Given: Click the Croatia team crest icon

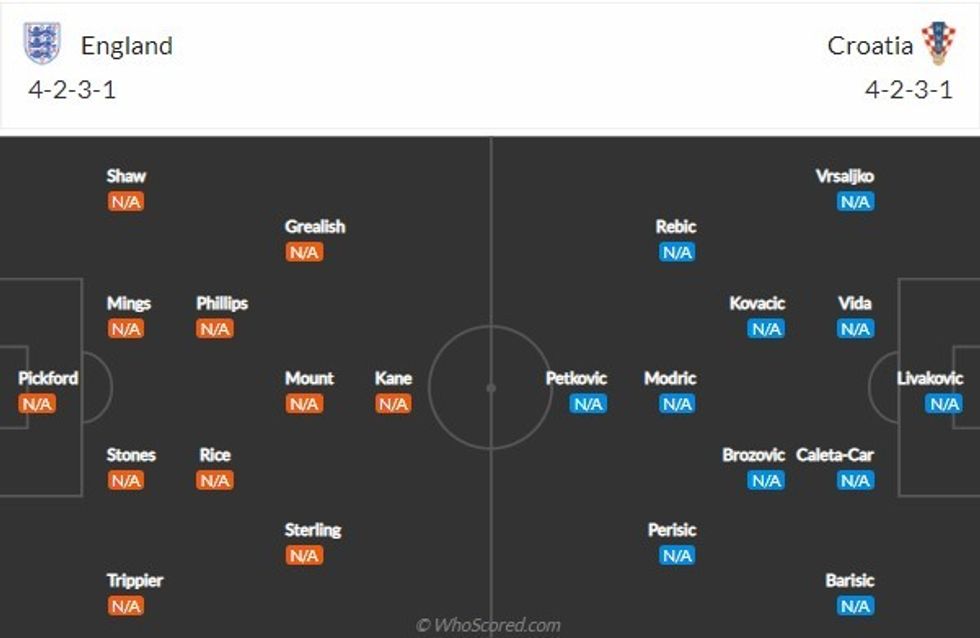Looking at the screenshot, I should tap(938, 43).
